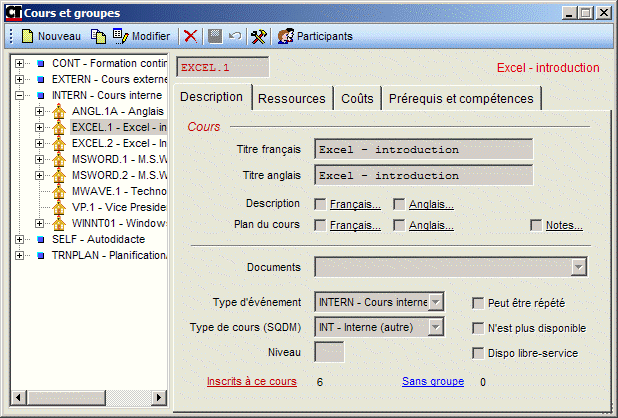Select the WINNT01 course house icon
The width and height of the screenshot is (618, 418).
[x=58, y=223]
